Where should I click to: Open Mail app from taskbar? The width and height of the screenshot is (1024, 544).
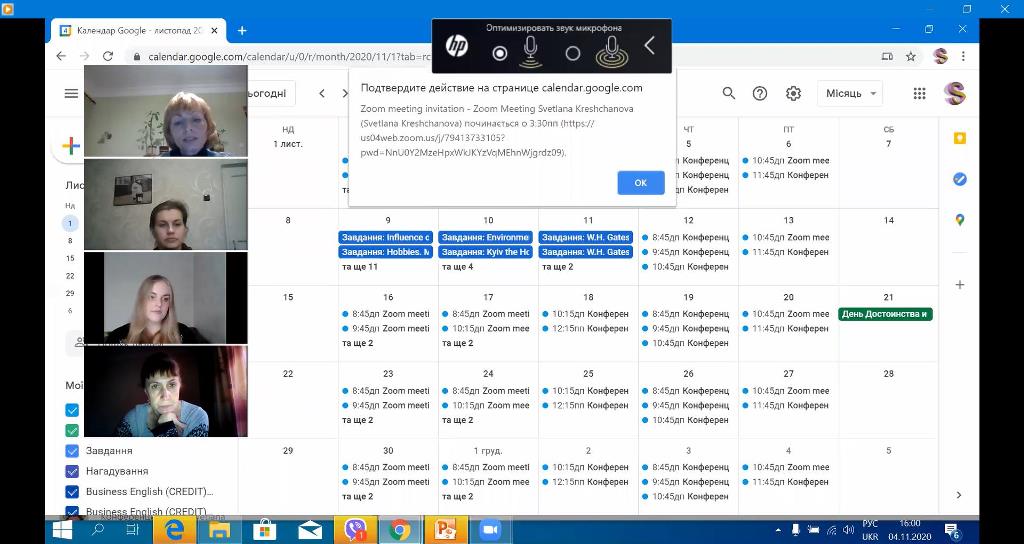[310, 530]
